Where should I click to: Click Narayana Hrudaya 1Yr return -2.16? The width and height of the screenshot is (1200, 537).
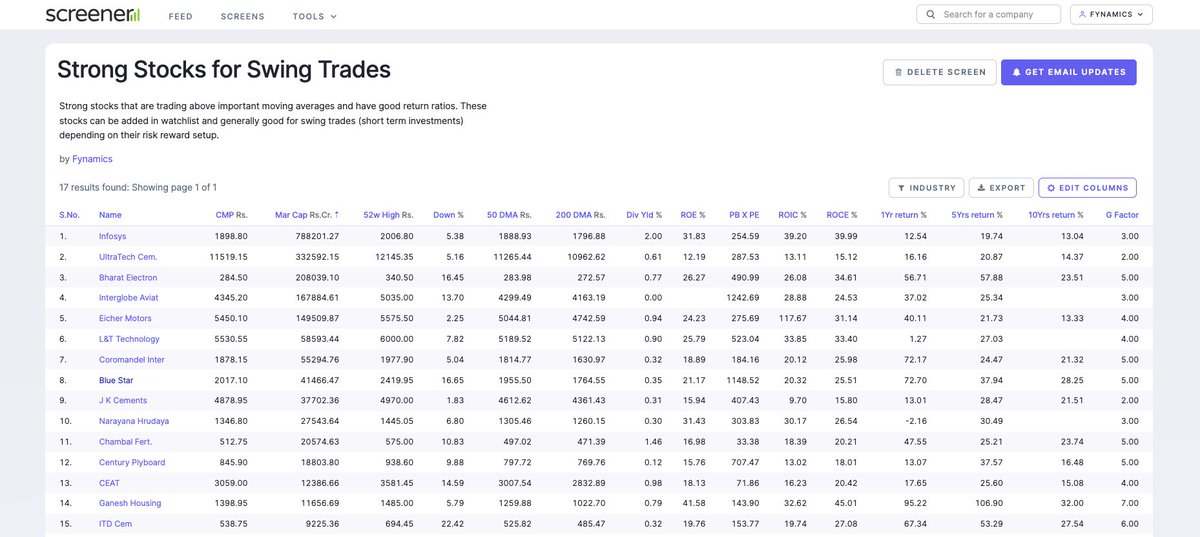pyautogui.click(x=914, y=421)
